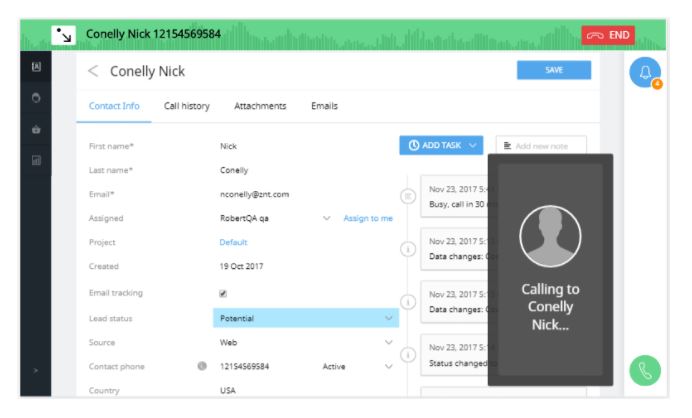Open the Default project link
Viewport: 692px width, 418px height.
point(233,242)
